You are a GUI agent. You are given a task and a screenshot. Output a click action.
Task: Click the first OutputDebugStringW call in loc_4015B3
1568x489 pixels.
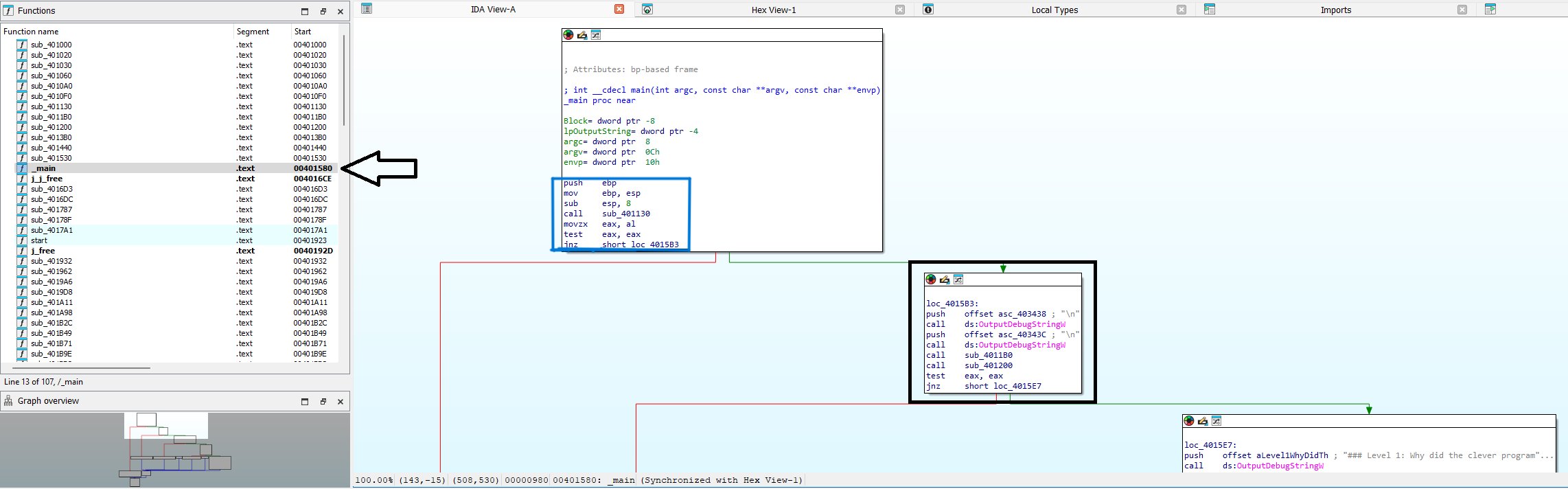point(996,324)
